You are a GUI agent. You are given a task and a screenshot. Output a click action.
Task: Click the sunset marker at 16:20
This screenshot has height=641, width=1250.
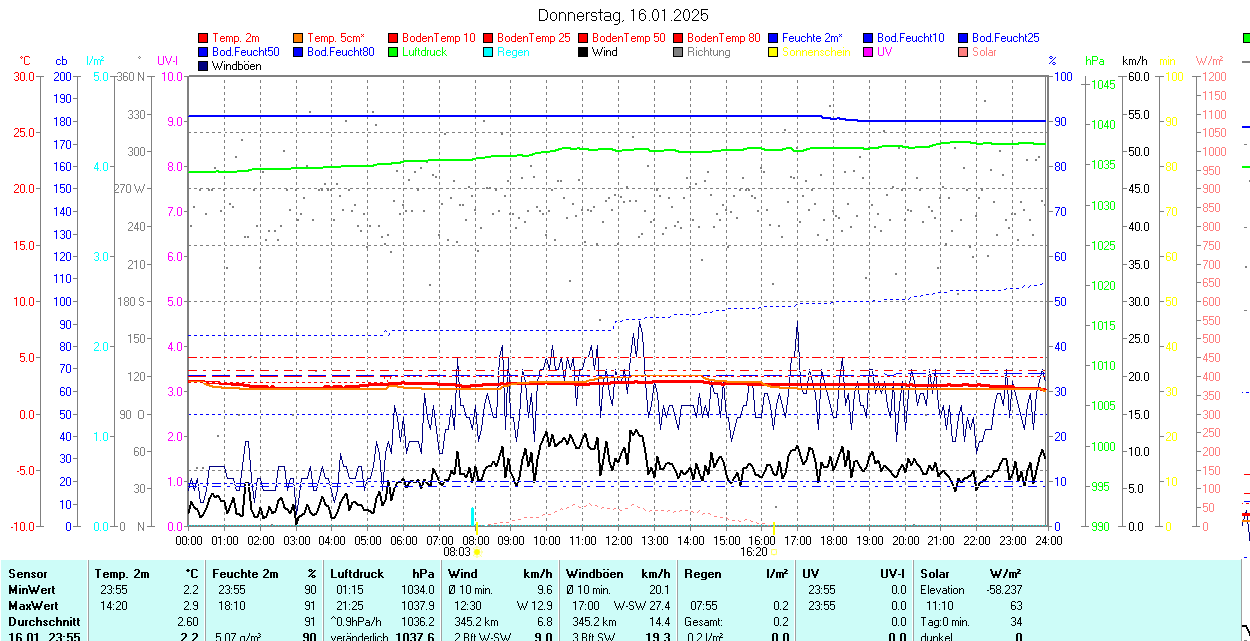tap(774, 551)
